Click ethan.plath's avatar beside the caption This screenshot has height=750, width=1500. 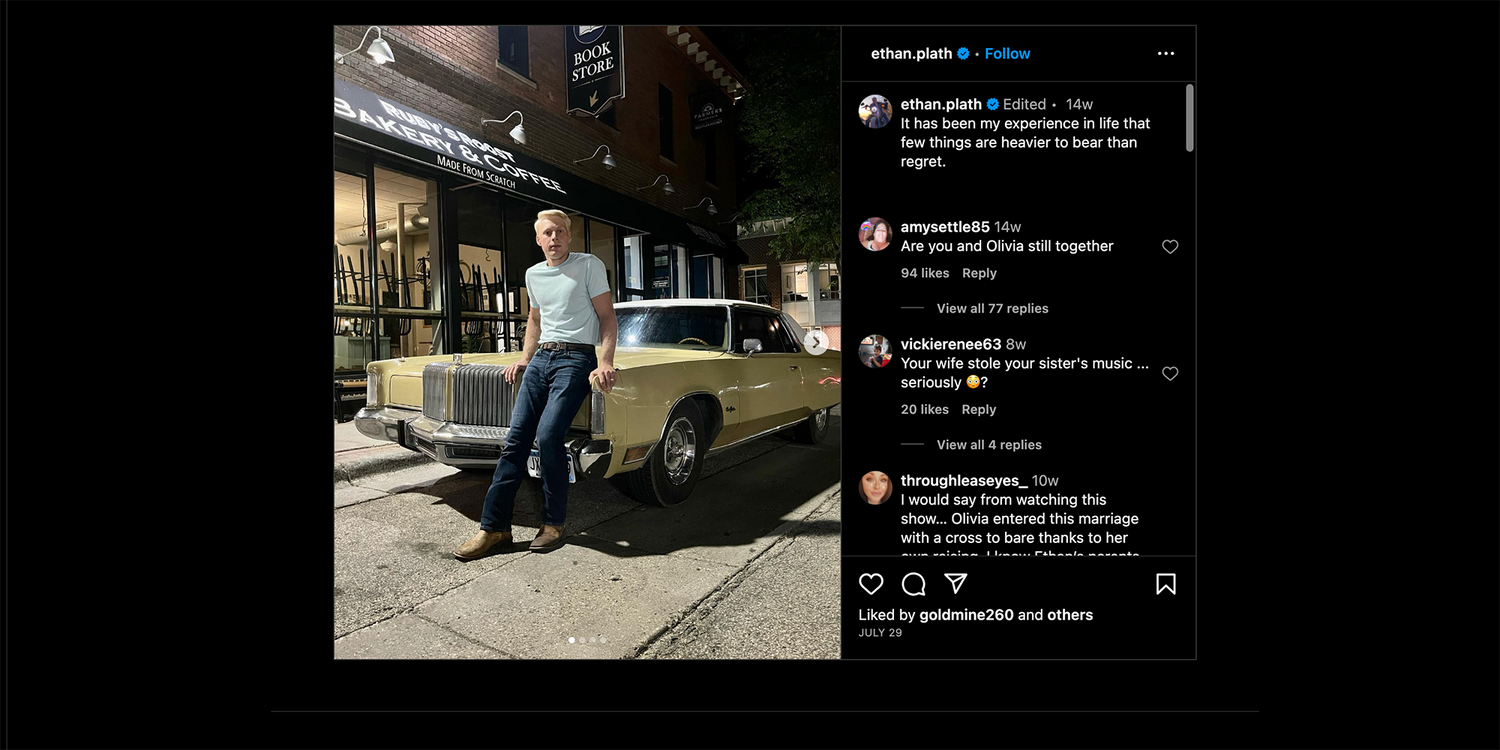[875, 112]
